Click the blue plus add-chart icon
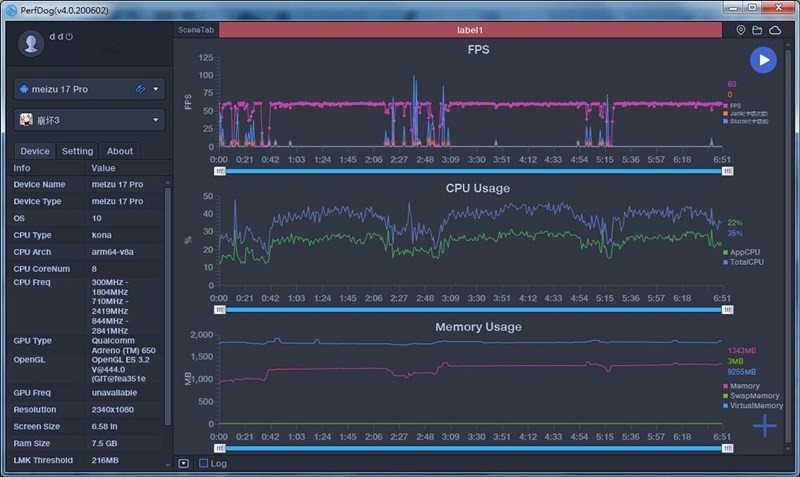800x477 pixels. 764,426
